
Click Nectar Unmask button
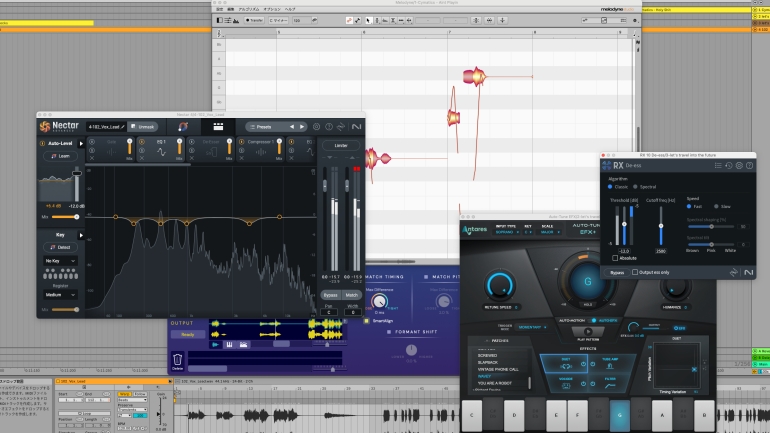coord(143,127)
